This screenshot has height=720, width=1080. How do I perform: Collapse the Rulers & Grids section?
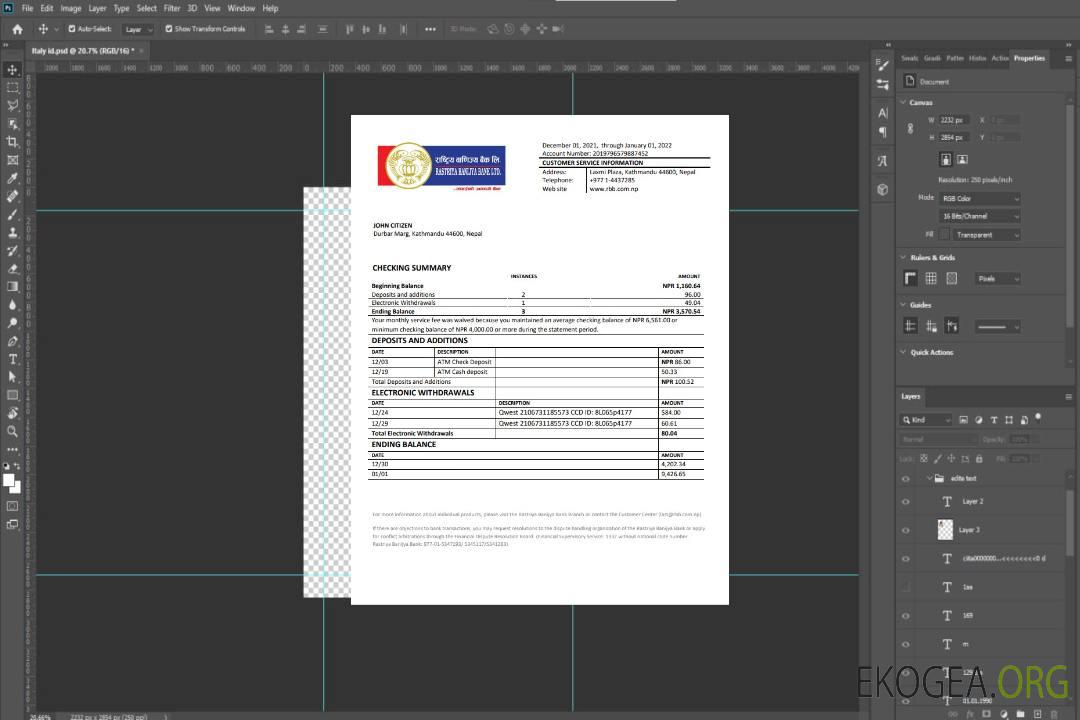pos(904,258)
